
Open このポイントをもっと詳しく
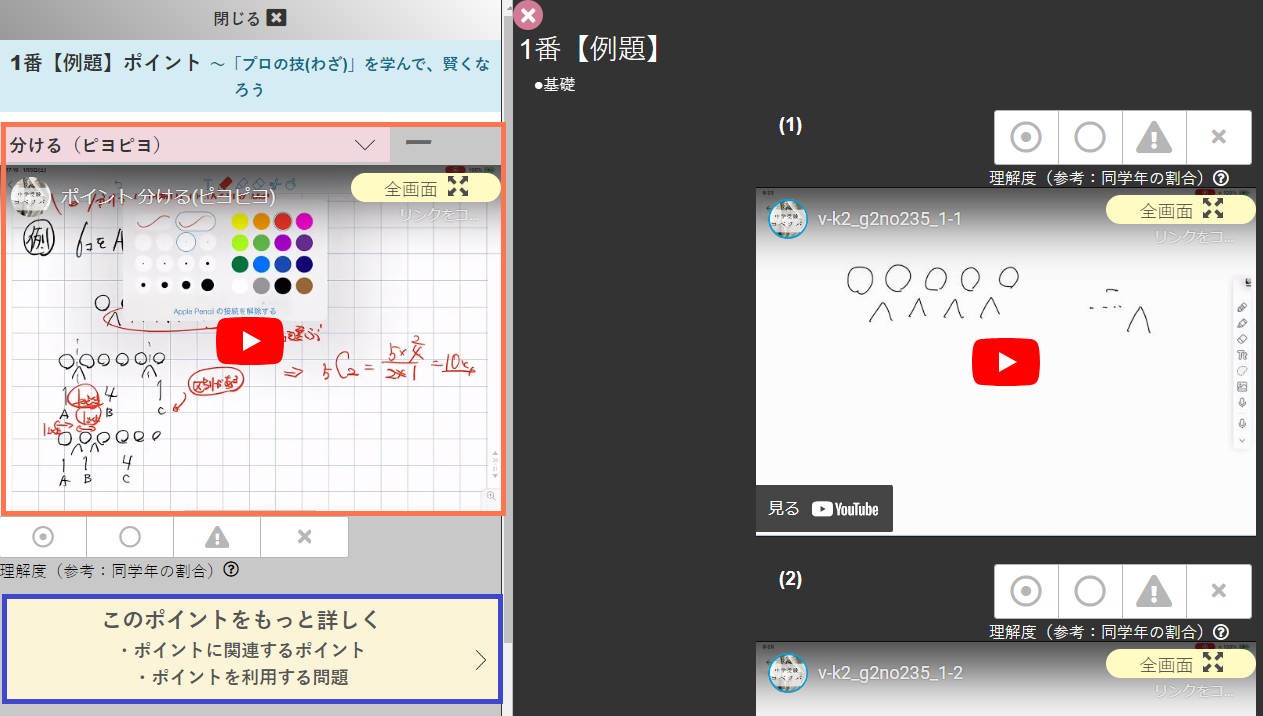coord(251,648)
